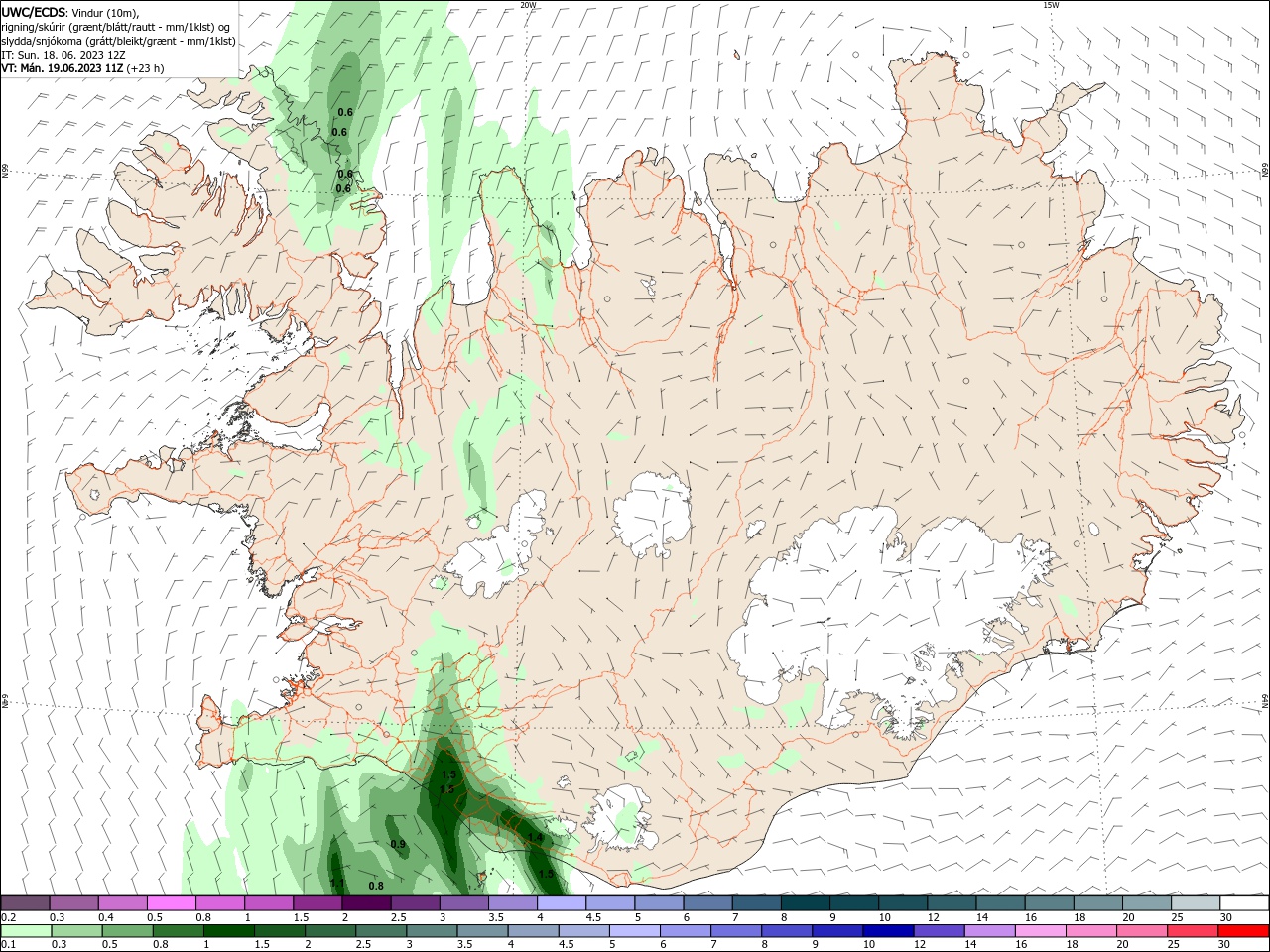The width and height of the screenshot is (1270, 952).
Task: Select lower legend green swatch between 0.3 and 0.5
Action: 76,931
